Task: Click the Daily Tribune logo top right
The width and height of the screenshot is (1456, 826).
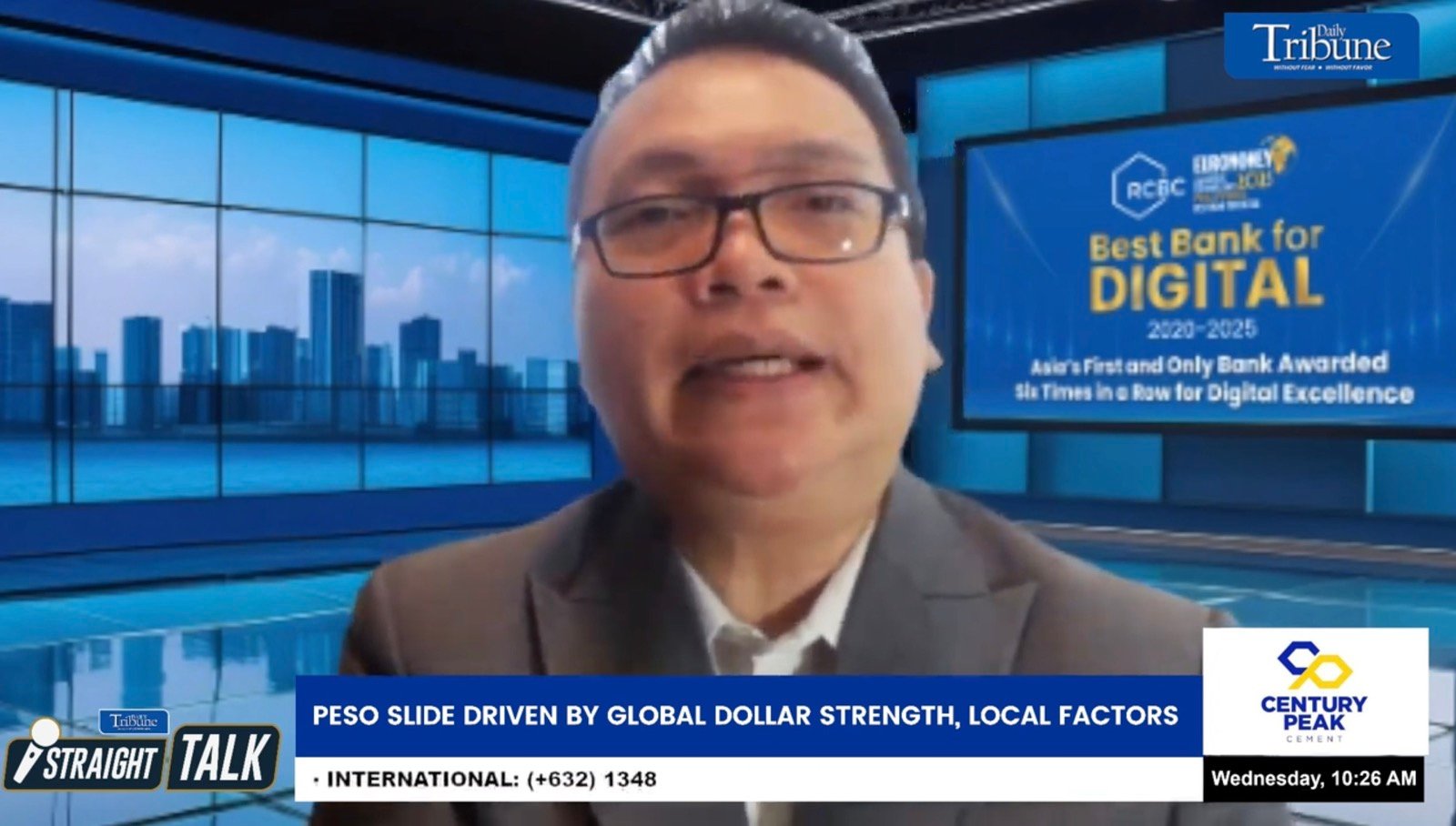Action: [x=1321, y=45]
